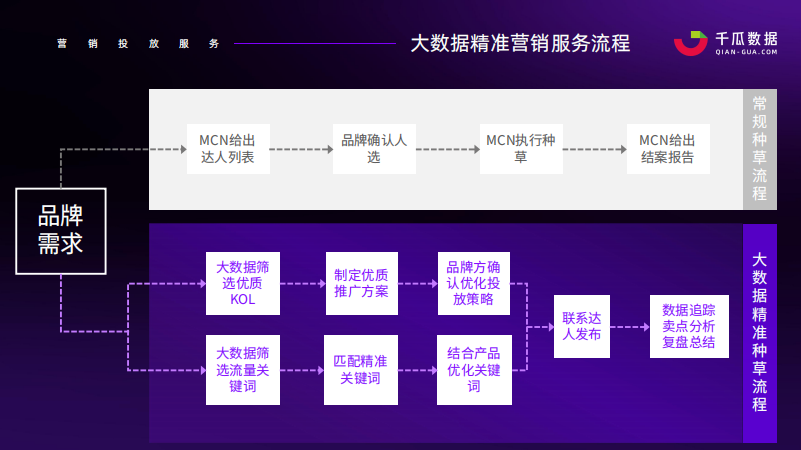801x450 pixels.
Task: Click the QIAN-GUA.COM text
Action: 746,52
